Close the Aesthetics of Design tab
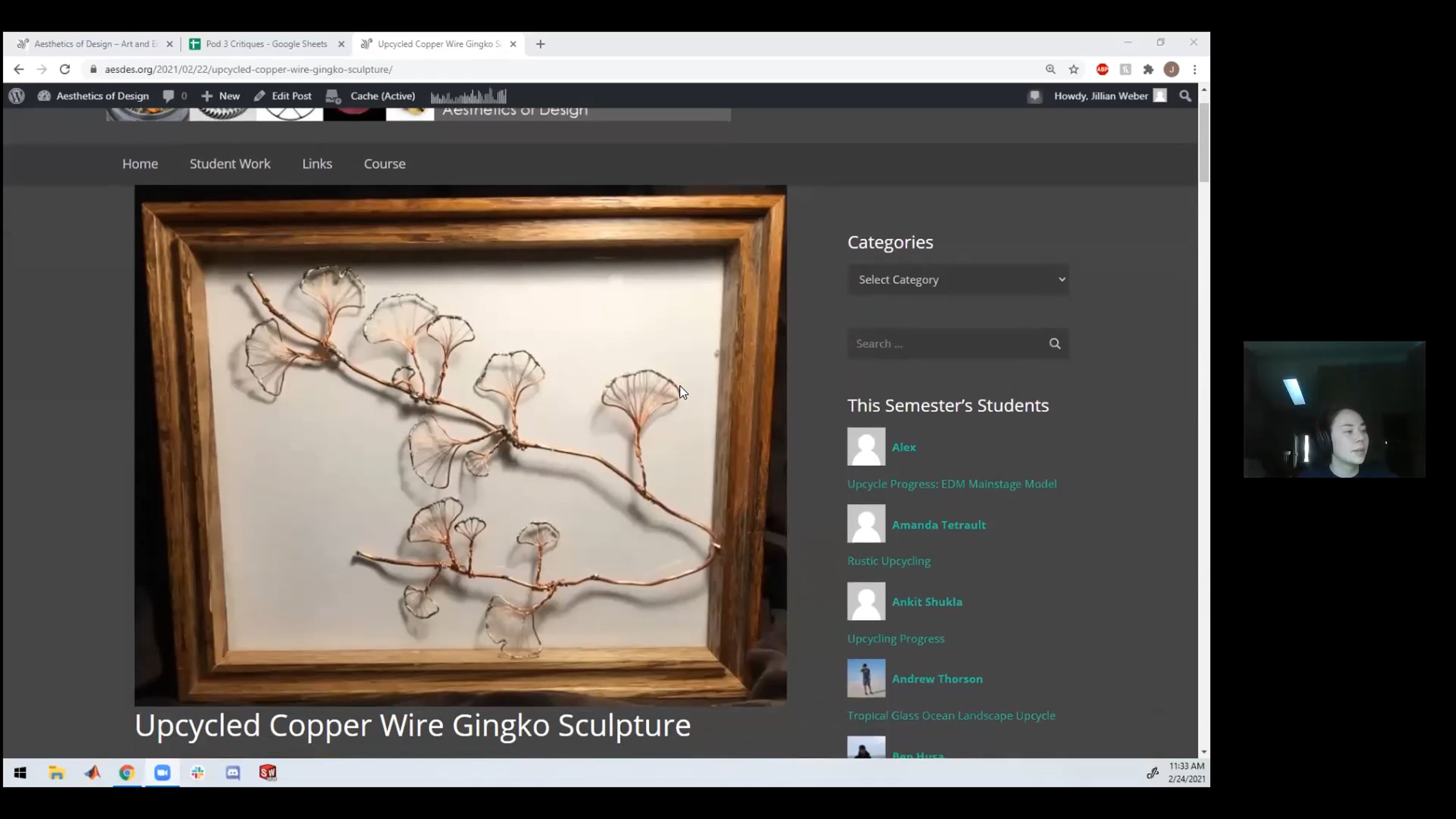 pos(169,44)
